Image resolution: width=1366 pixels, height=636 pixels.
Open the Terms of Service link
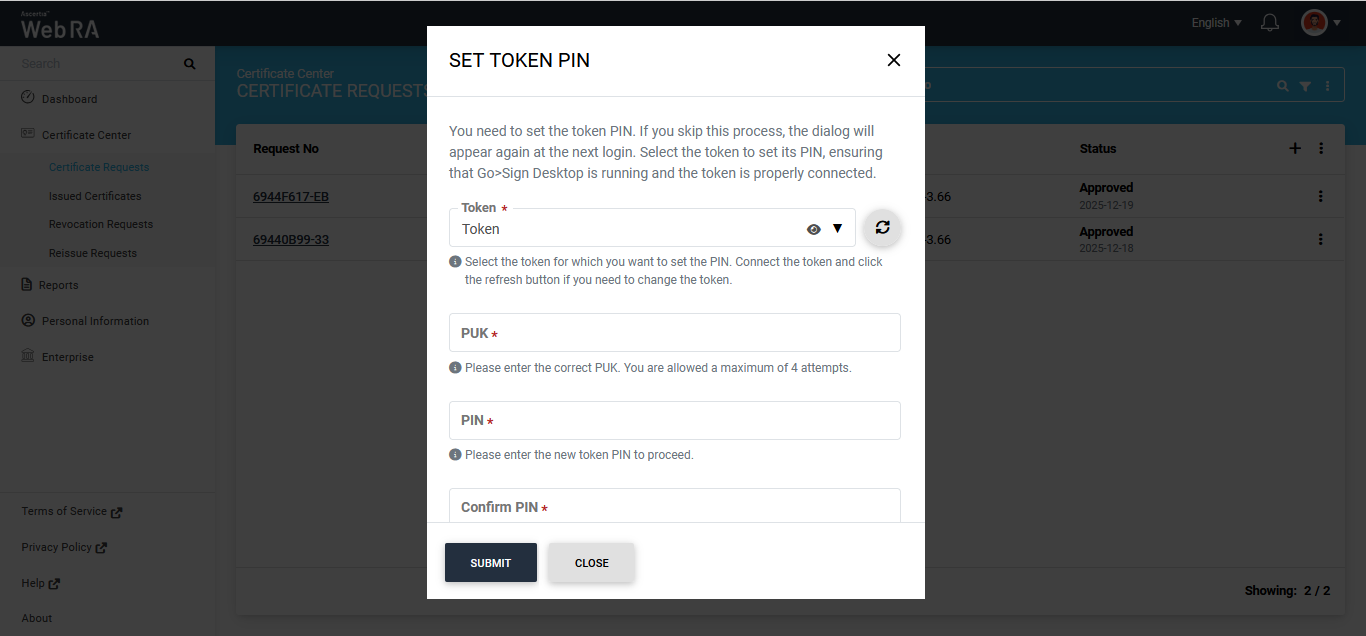coord(65,511)
